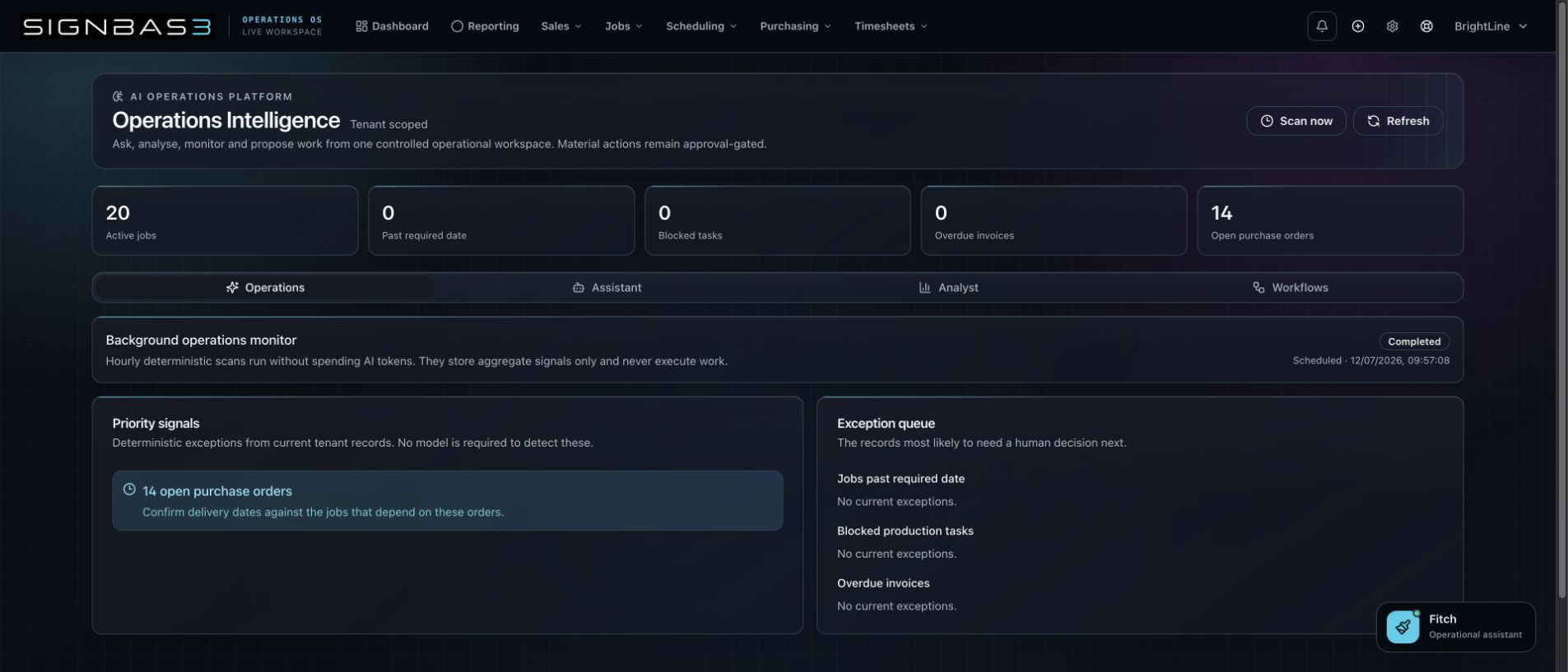
Task: Click the refresh arrows icon
Action: point(1373,121)
